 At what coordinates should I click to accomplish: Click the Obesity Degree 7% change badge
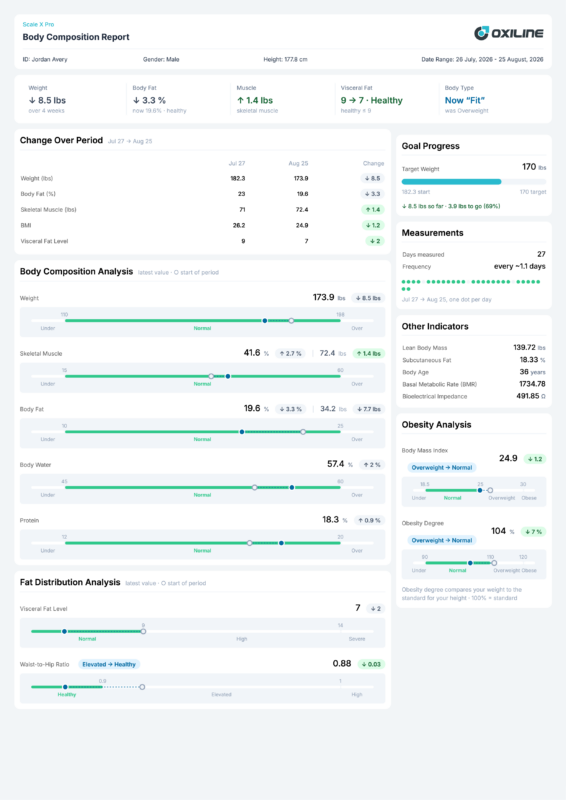coord(533,532)
